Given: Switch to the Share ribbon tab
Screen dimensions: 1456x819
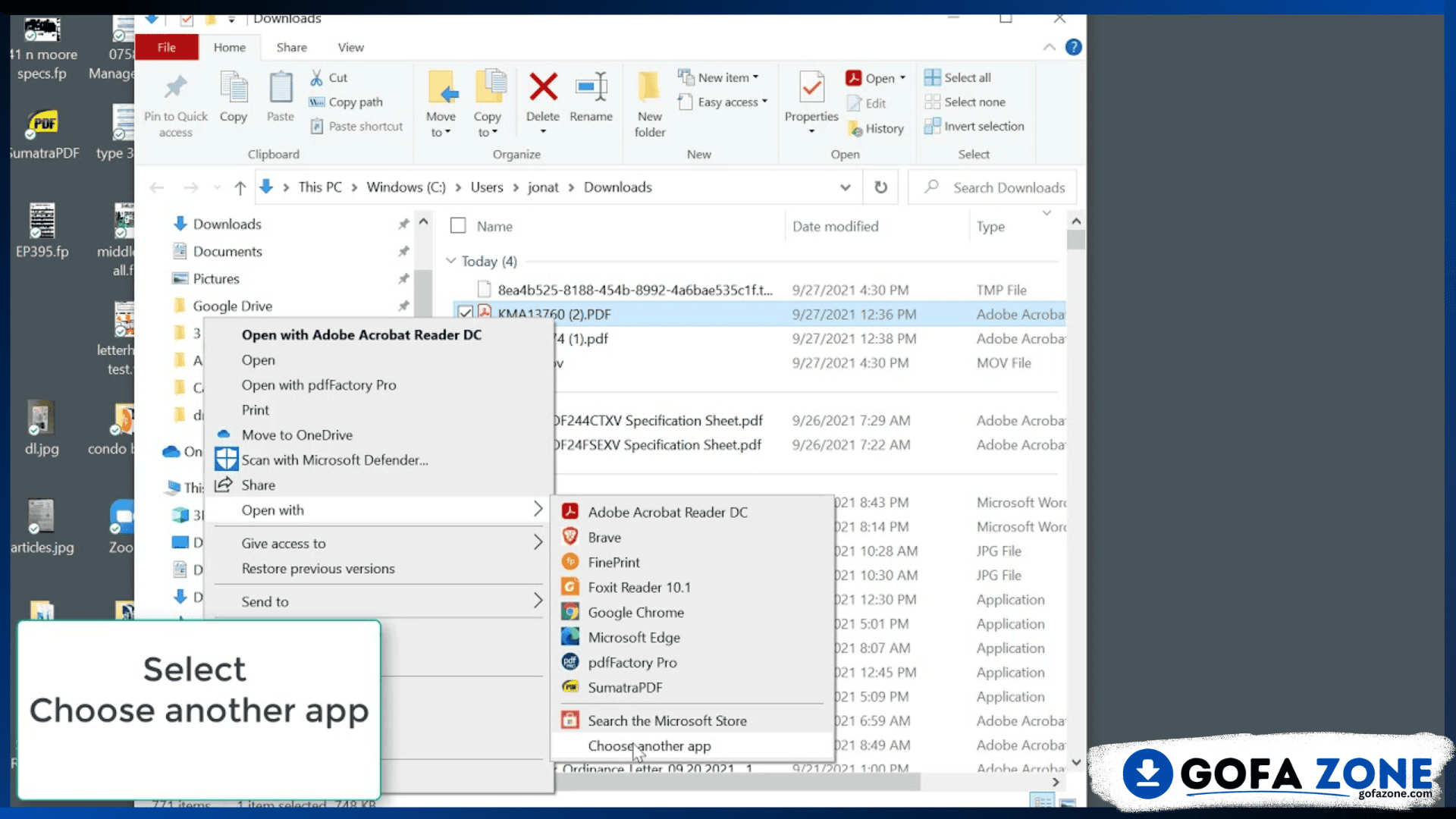Looking at the screenshot, I should (292, 47).
